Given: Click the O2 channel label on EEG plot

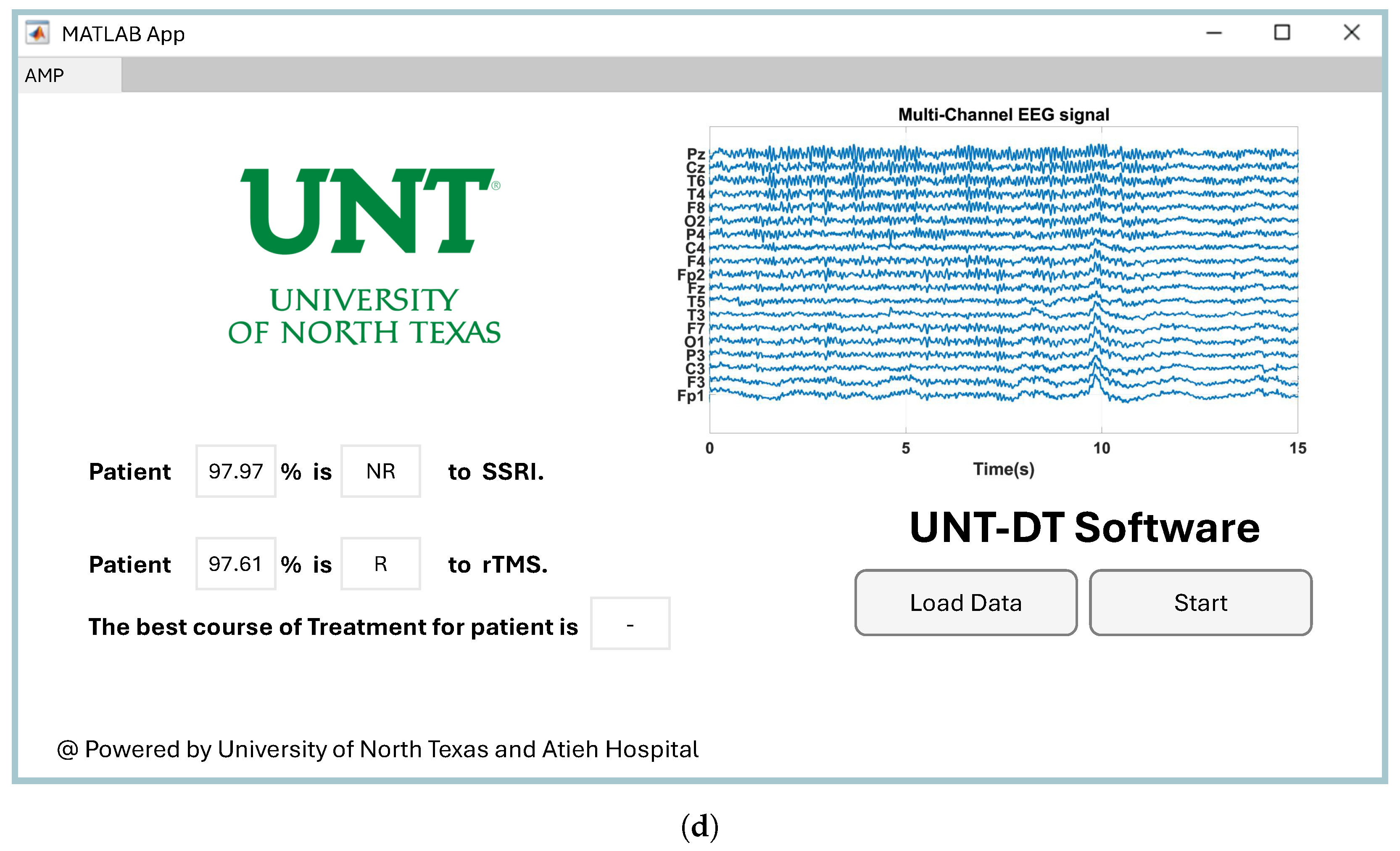Looking at the screenshot, I should tap(694, 221).
